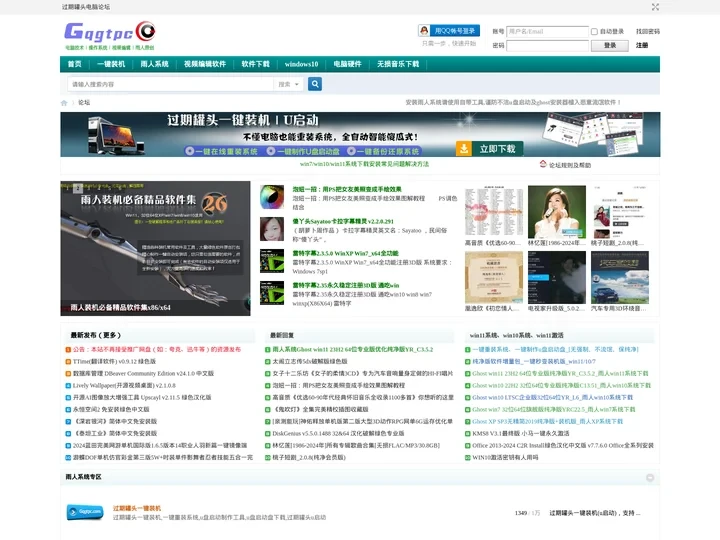This screenshot has height=540, width=720.
Task: Click the expand icon at top right corner
Action: click(x=655, y=7)
